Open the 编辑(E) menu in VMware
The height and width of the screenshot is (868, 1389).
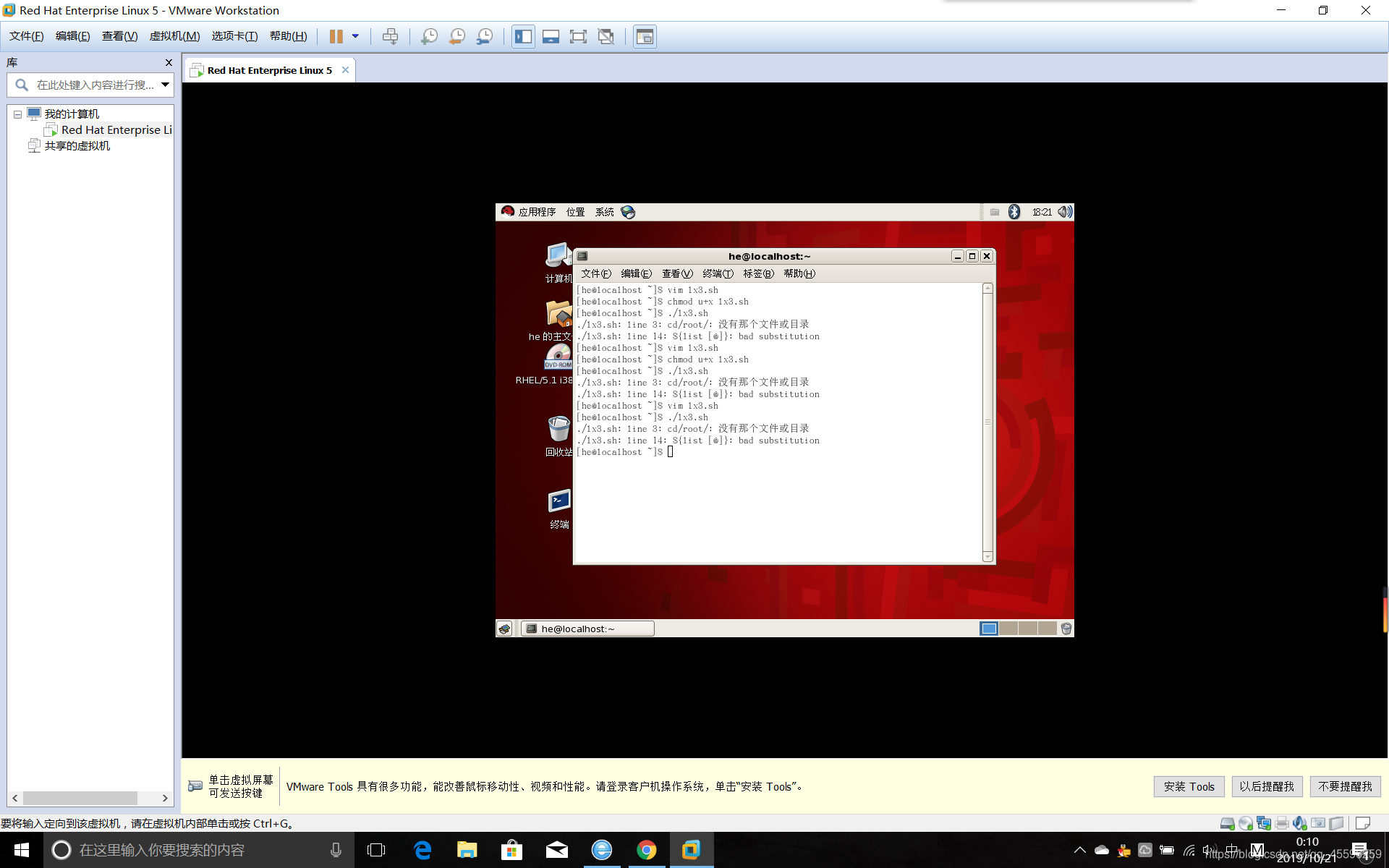72,36
